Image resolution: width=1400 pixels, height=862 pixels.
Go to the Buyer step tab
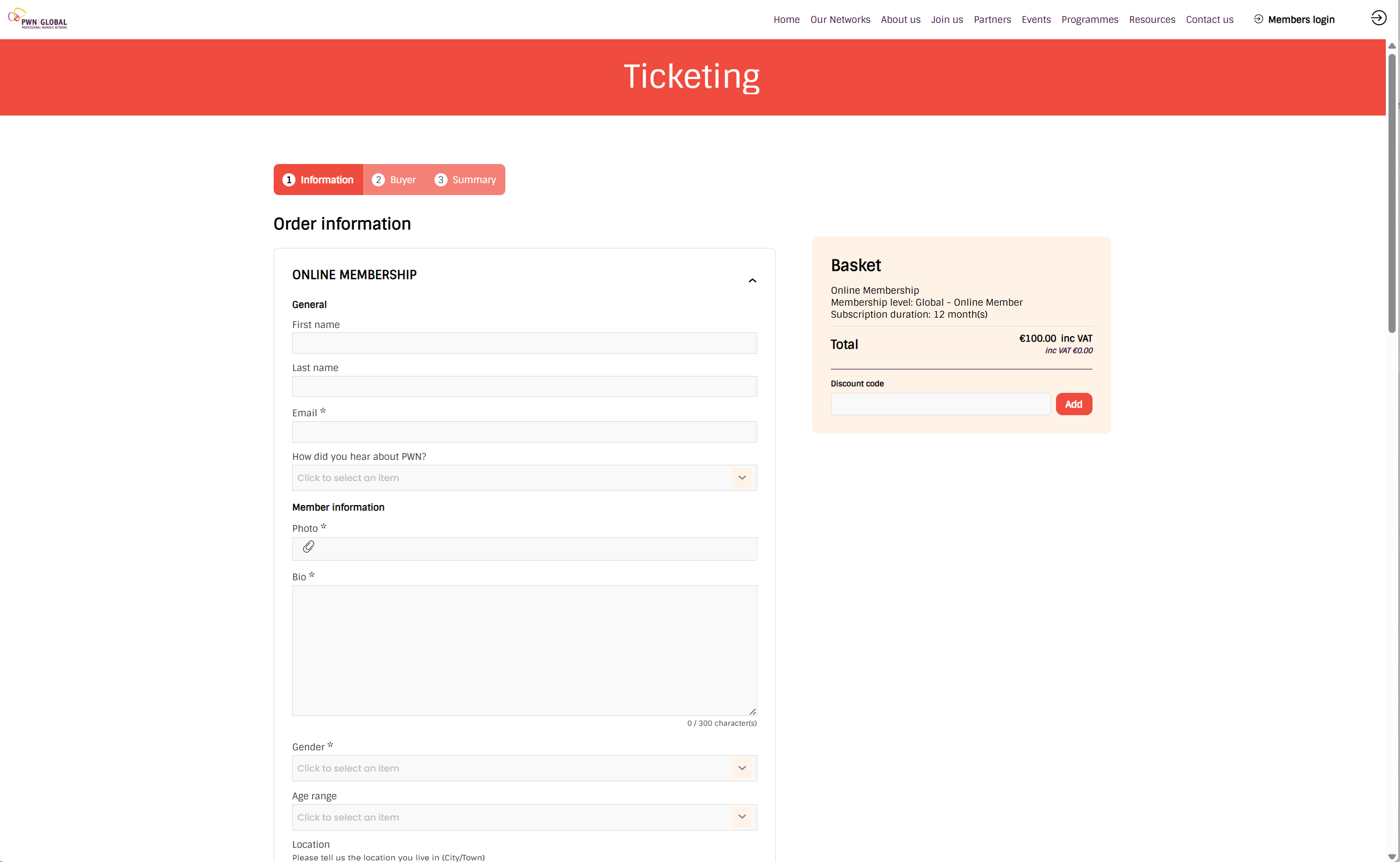coord(394,180)
